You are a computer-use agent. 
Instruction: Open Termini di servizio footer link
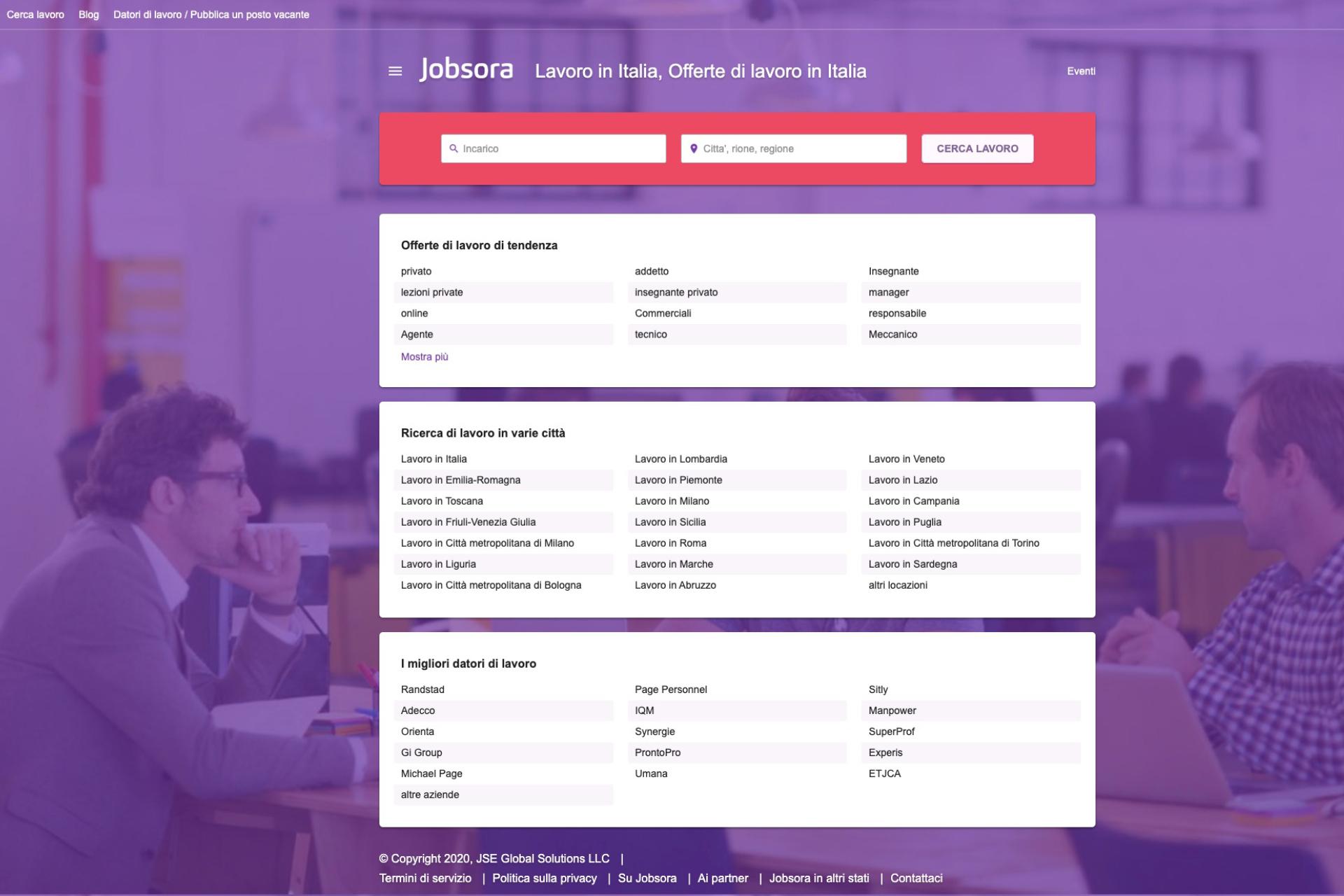click(x=426, y=878)
